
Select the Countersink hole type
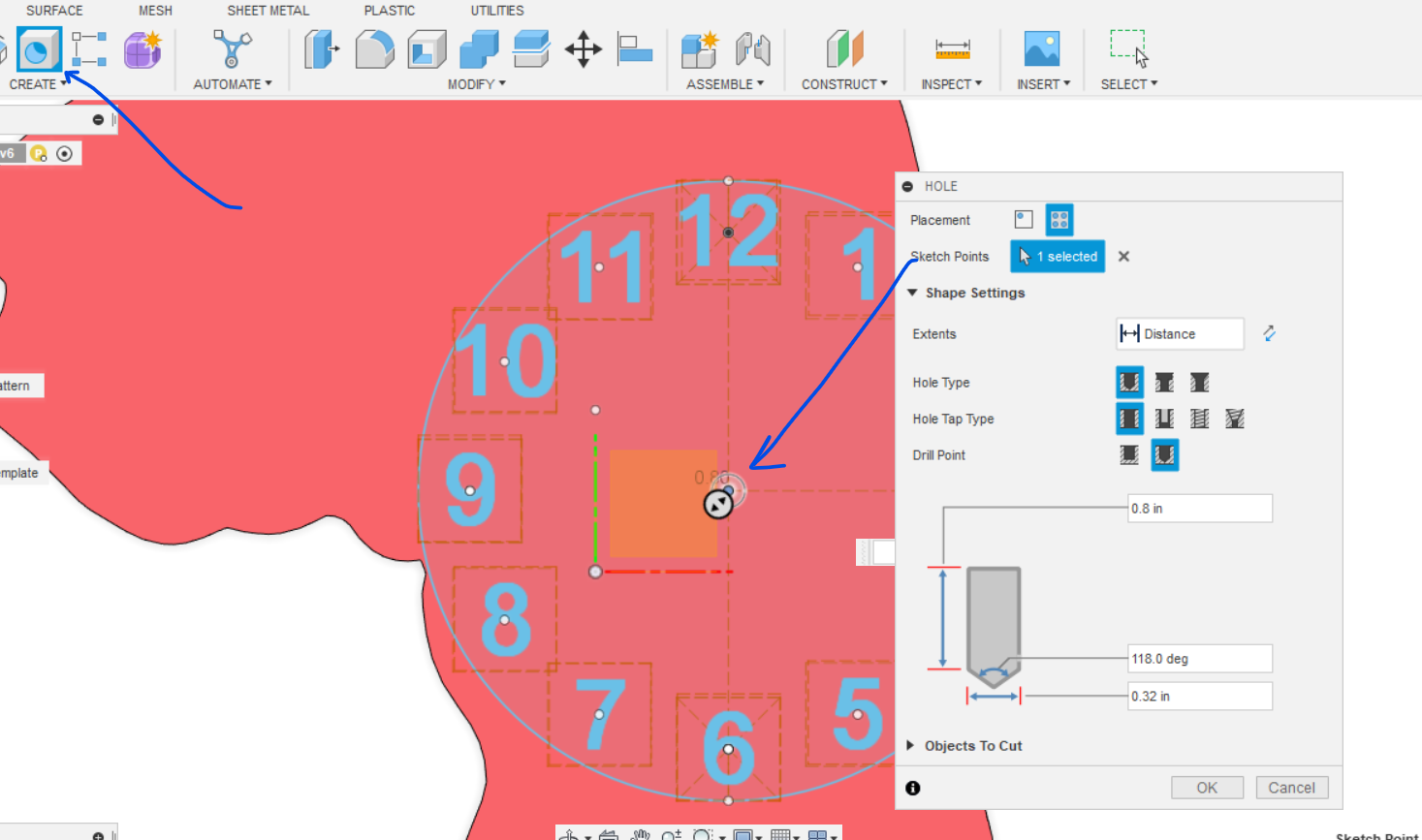click(1199, 382)
